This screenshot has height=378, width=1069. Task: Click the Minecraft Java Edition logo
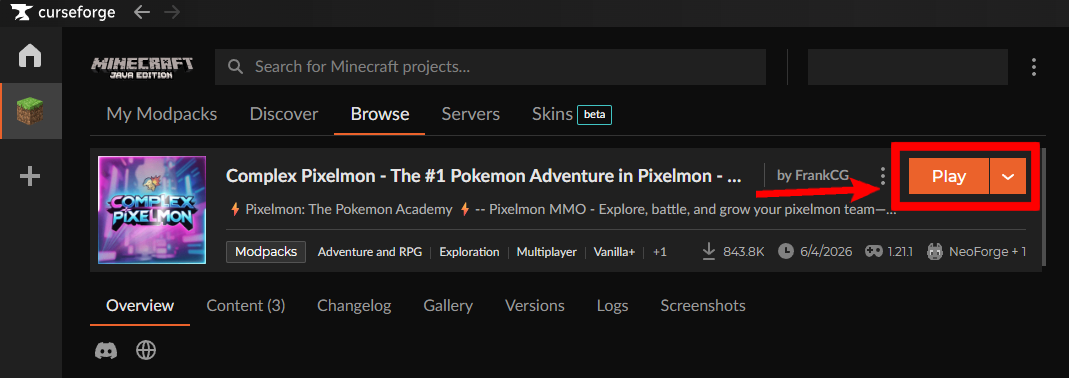[x=142, y=67]
